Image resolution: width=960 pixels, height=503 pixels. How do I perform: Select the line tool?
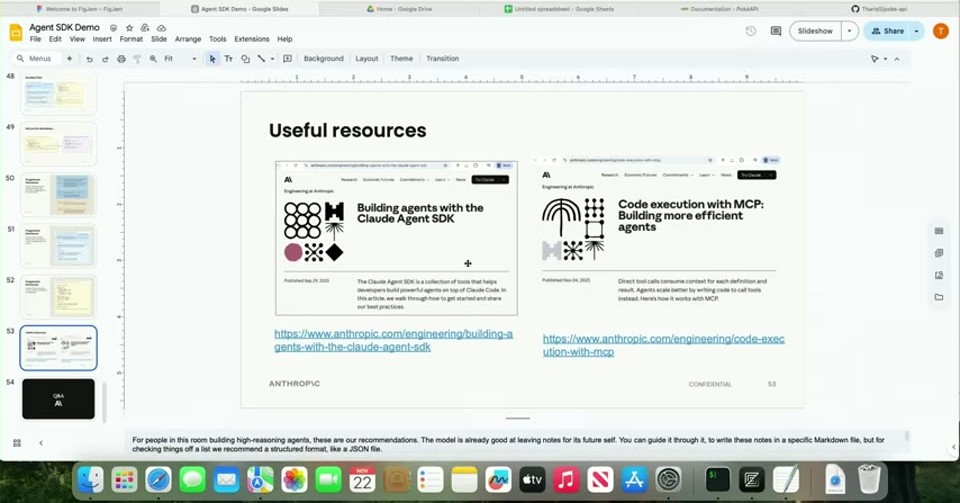coord(261,59)
